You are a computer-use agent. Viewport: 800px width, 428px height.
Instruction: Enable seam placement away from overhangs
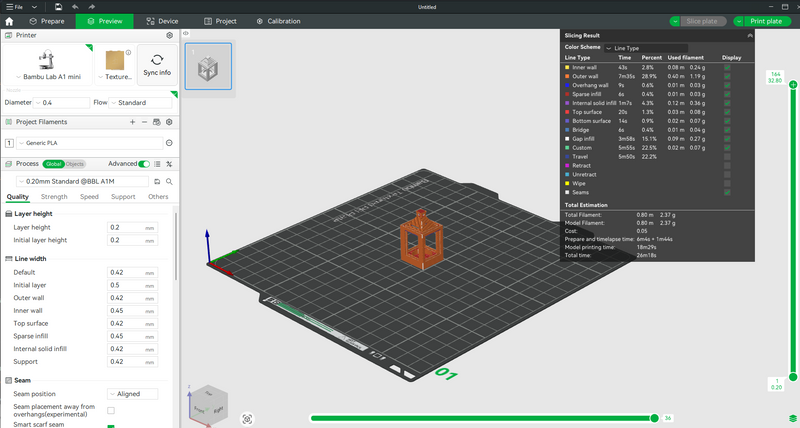tap(111, 410)
